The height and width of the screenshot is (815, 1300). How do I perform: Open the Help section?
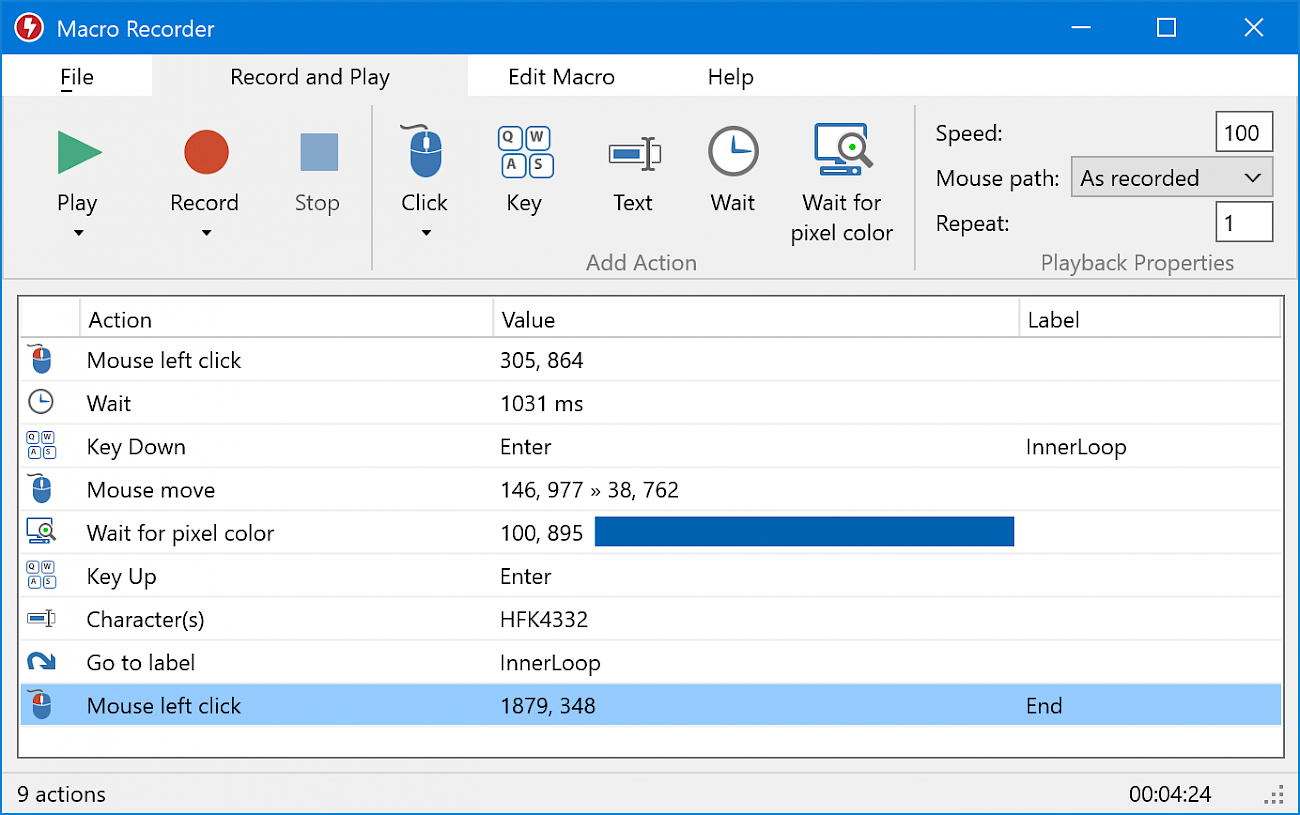(x=730, y=76)
